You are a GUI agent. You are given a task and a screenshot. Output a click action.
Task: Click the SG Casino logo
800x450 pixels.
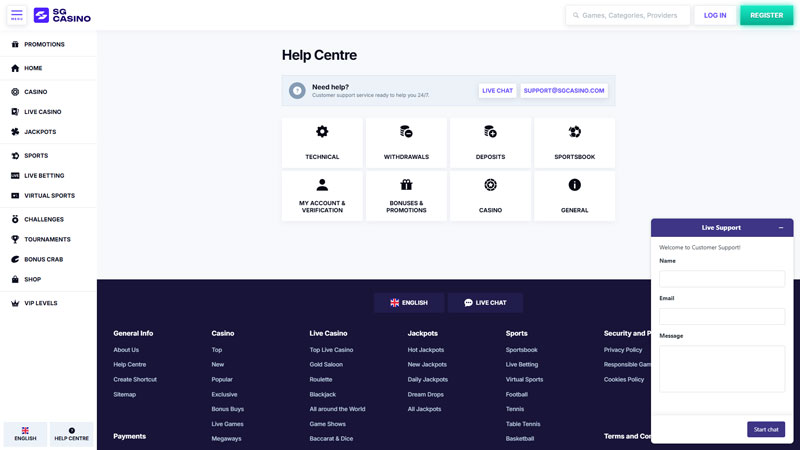62,15
